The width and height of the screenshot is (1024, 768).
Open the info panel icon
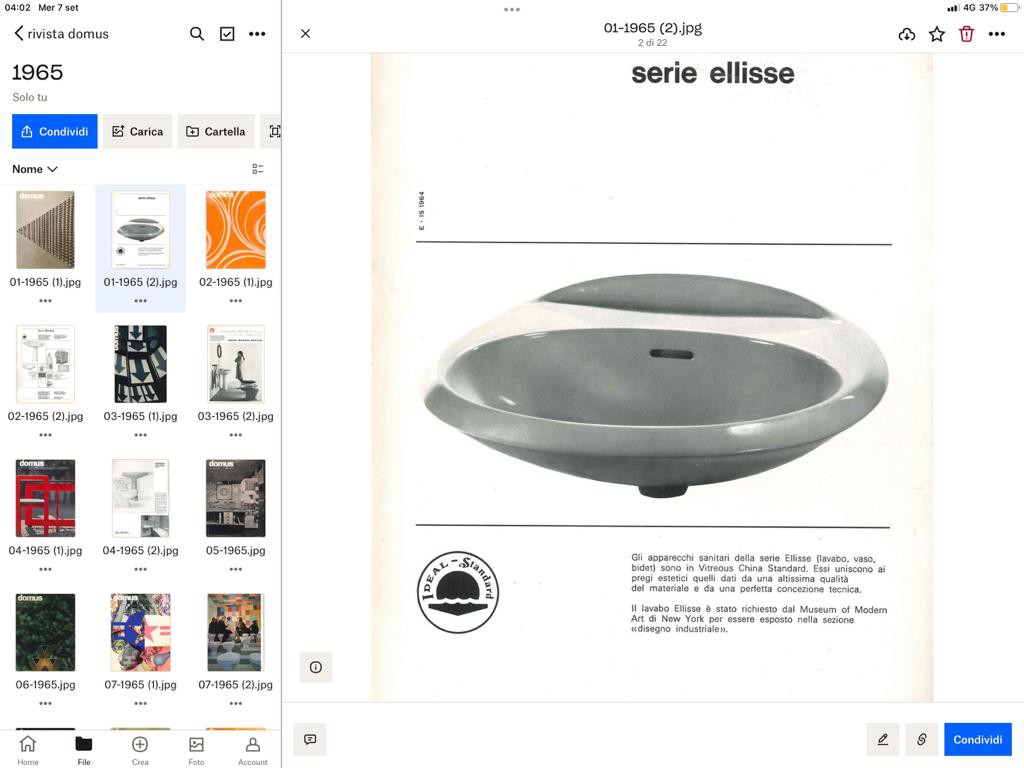point(315,667)
